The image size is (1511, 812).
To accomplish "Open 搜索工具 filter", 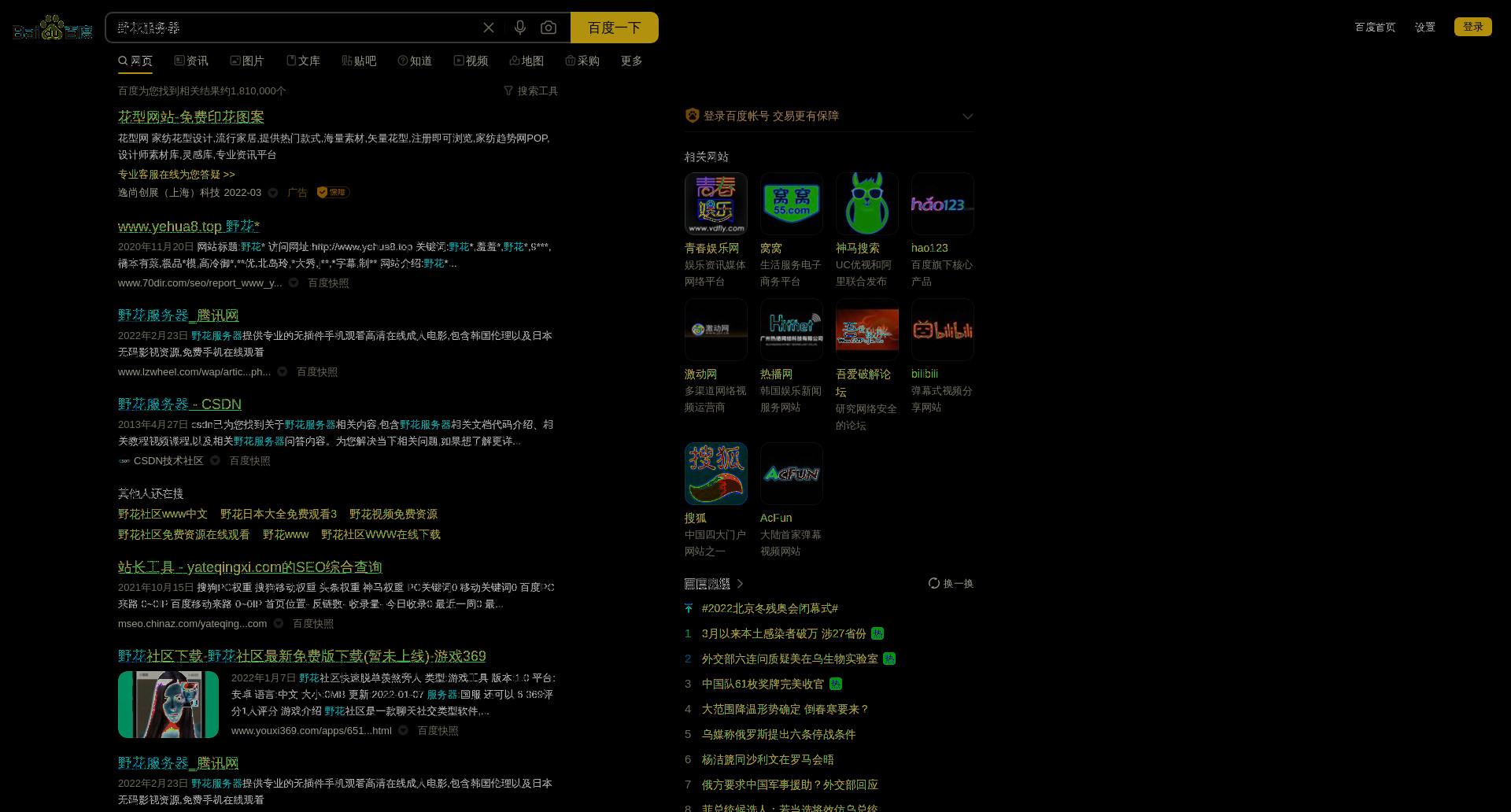I will (531, 91).
